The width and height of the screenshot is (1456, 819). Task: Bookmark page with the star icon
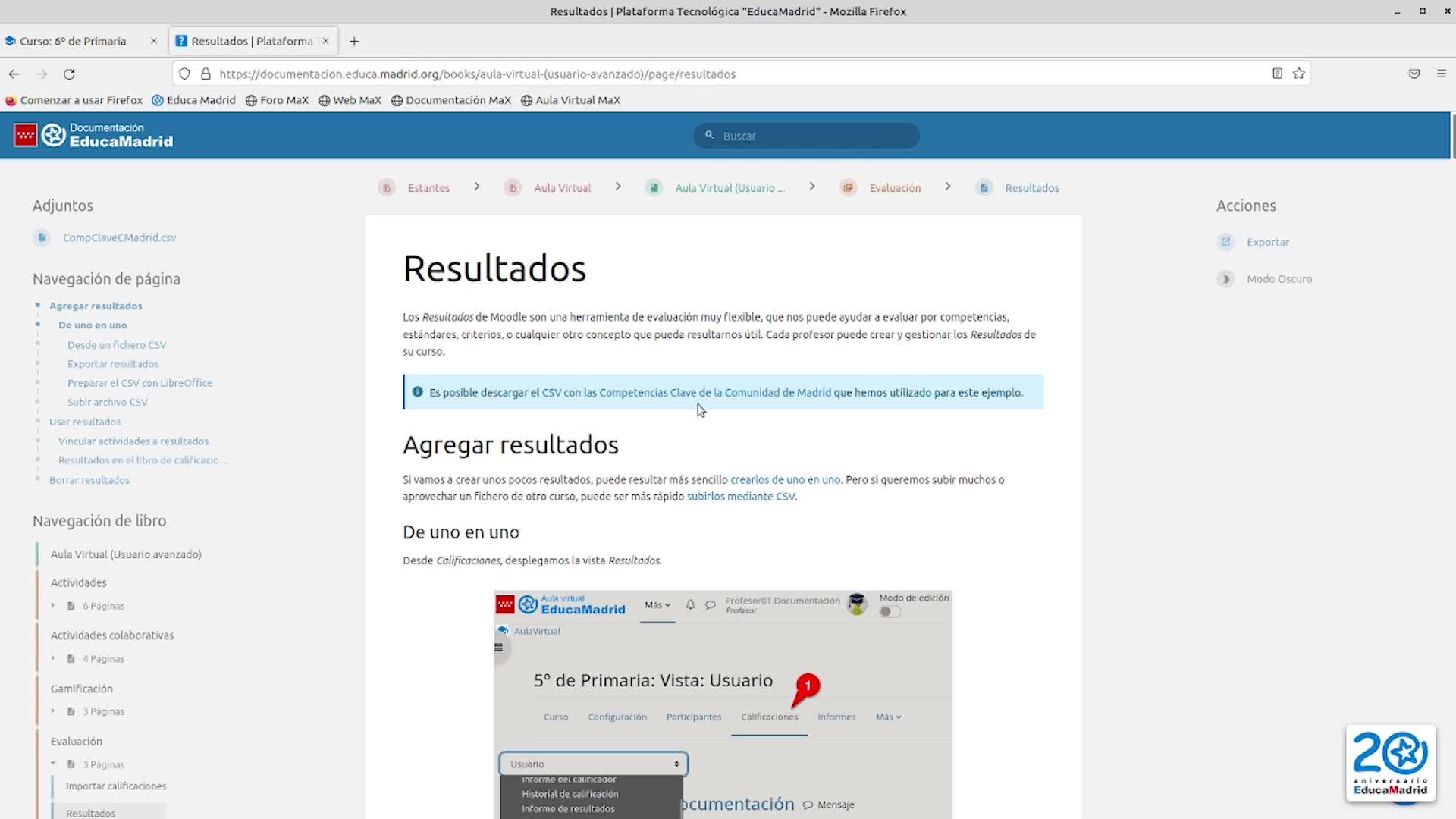[1299, 74]
